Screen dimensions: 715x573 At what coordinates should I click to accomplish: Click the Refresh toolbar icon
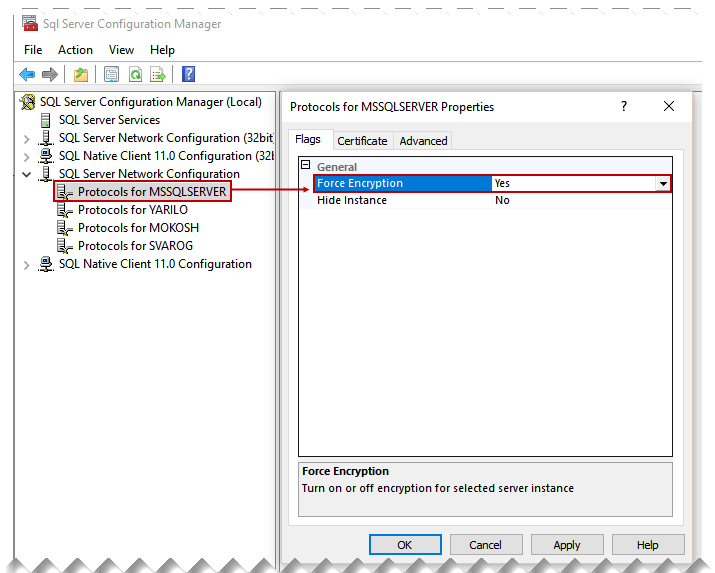pos(135,74)
